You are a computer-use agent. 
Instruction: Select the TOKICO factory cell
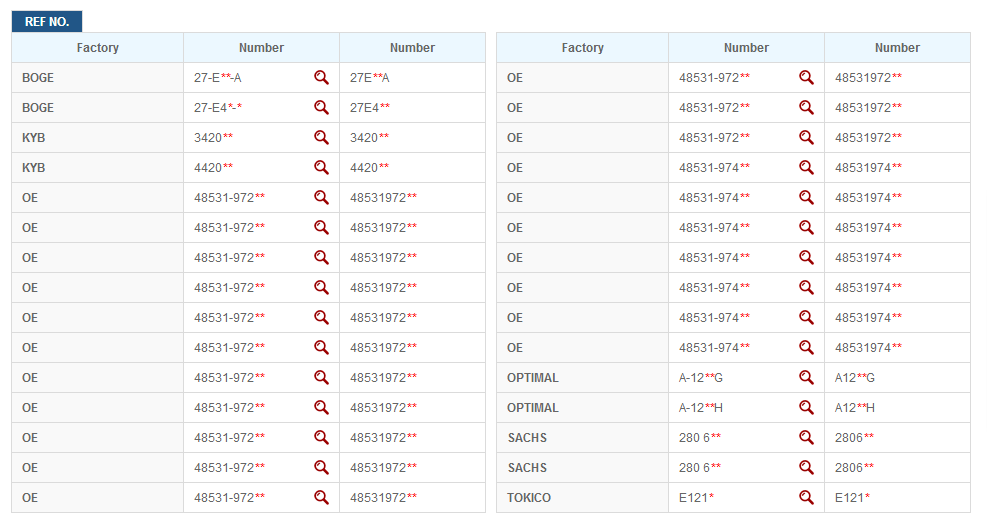pyautogui.click(x=528, y=497)
